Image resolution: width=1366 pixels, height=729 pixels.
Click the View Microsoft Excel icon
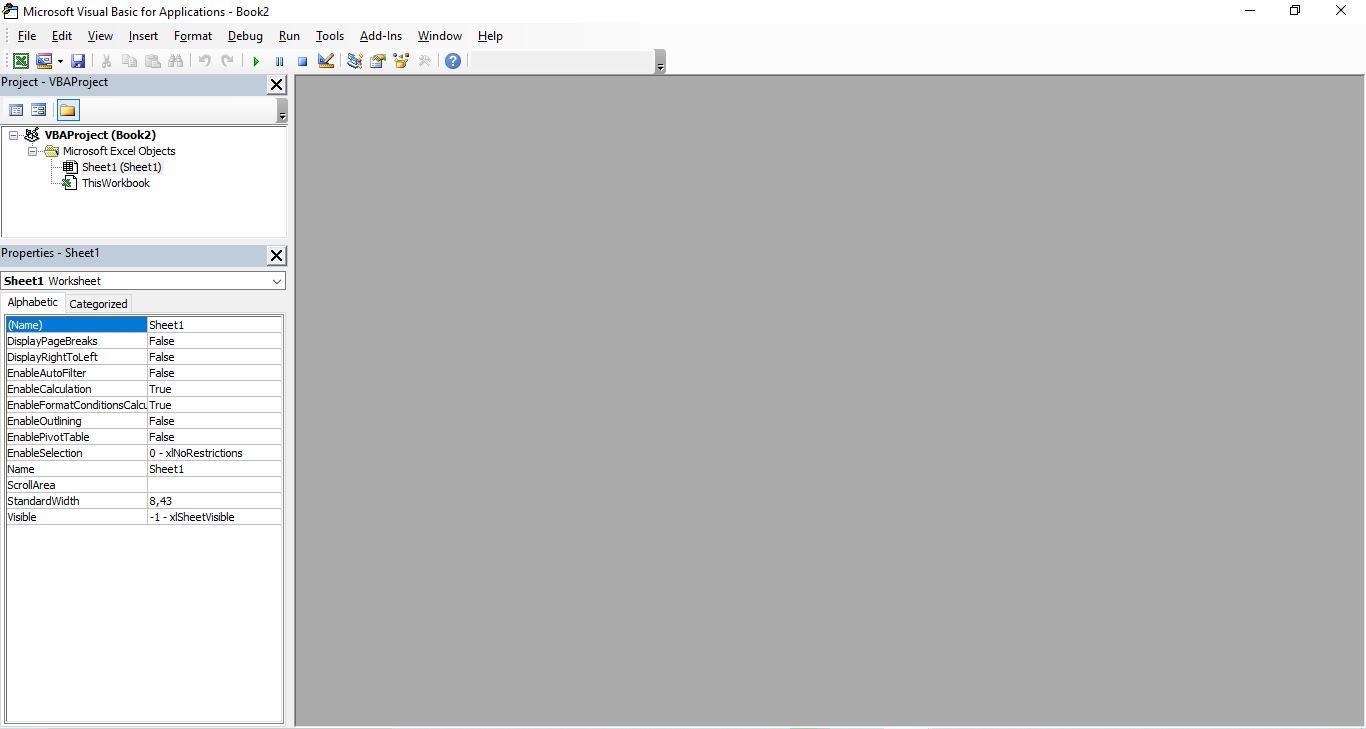pyautogui.click(x=21, y=61)
